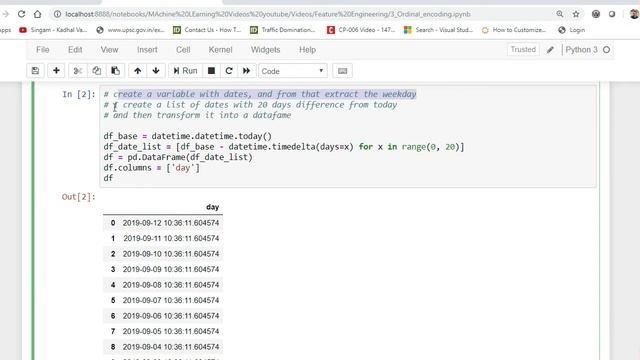Restart the kernel icon
The height and width of the screenshot is (360, 640).
click(229, 71)
